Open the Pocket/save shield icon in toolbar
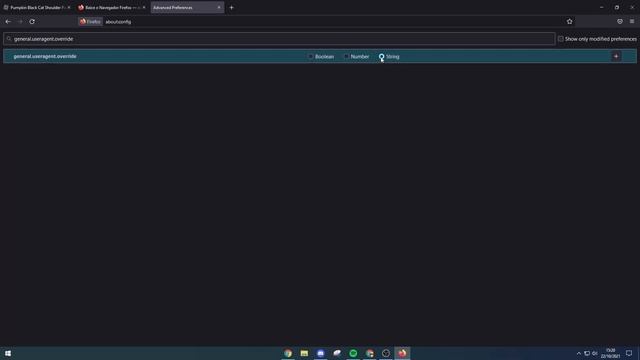640x360 pixels. [x=620, y=22]
